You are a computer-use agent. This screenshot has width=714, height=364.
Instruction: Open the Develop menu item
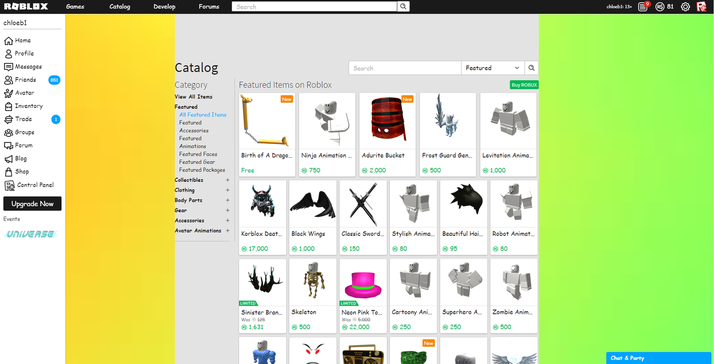click(164, 6)
